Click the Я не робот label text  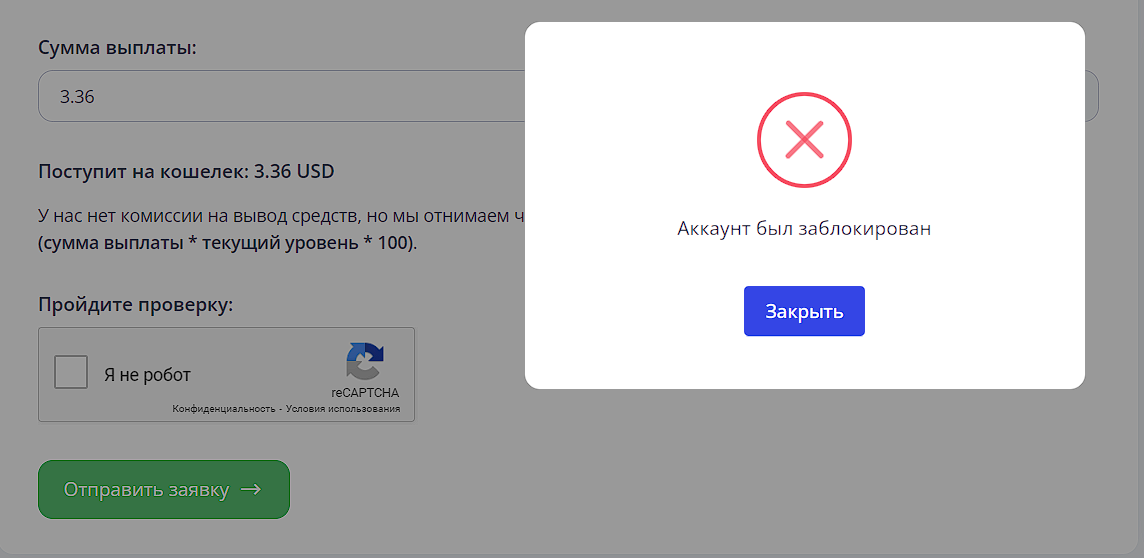tap(147, 376)
